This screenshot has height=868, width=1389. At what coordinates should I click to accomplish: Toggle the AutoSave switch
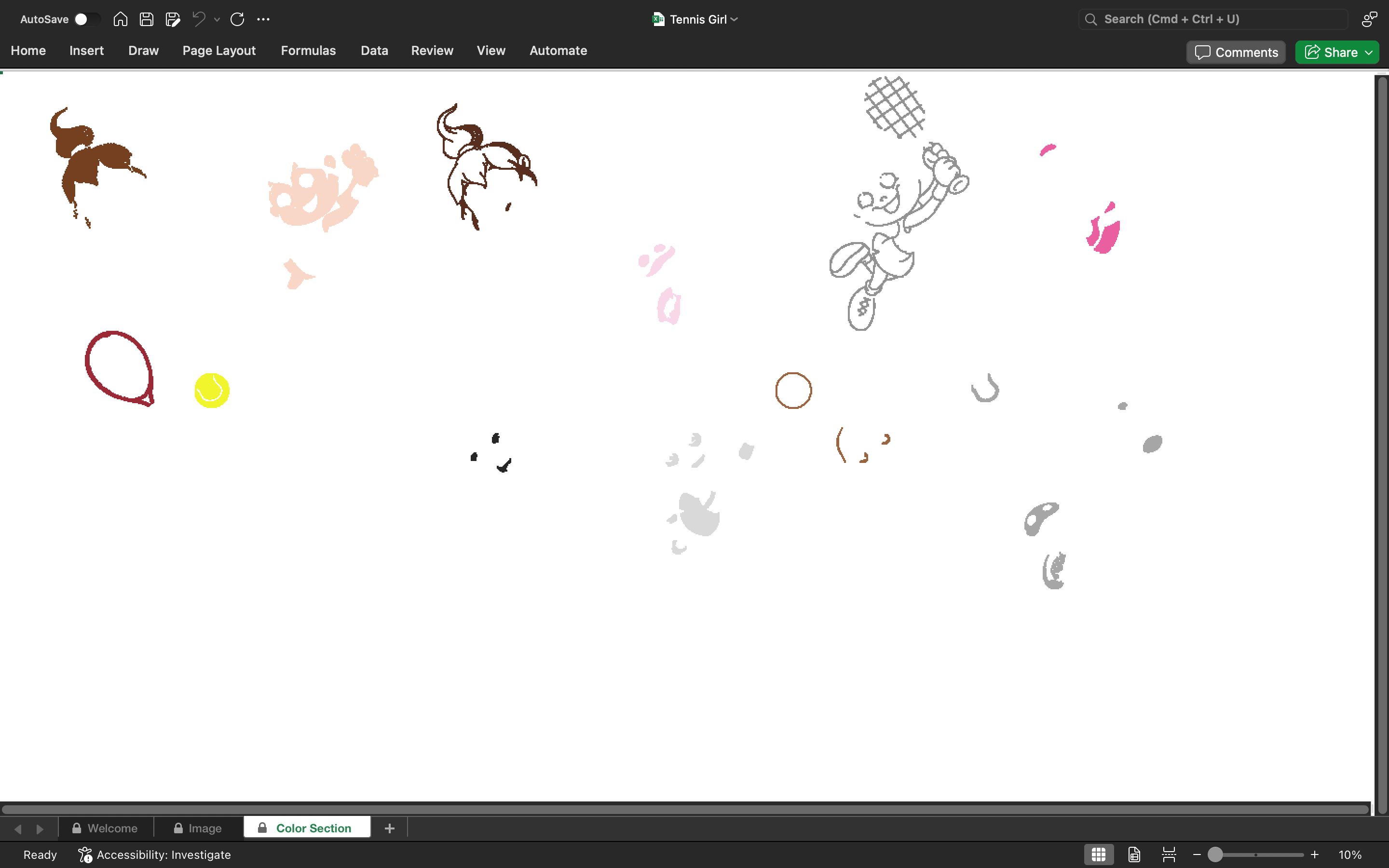pyautogui.click(x=87, y=19)
